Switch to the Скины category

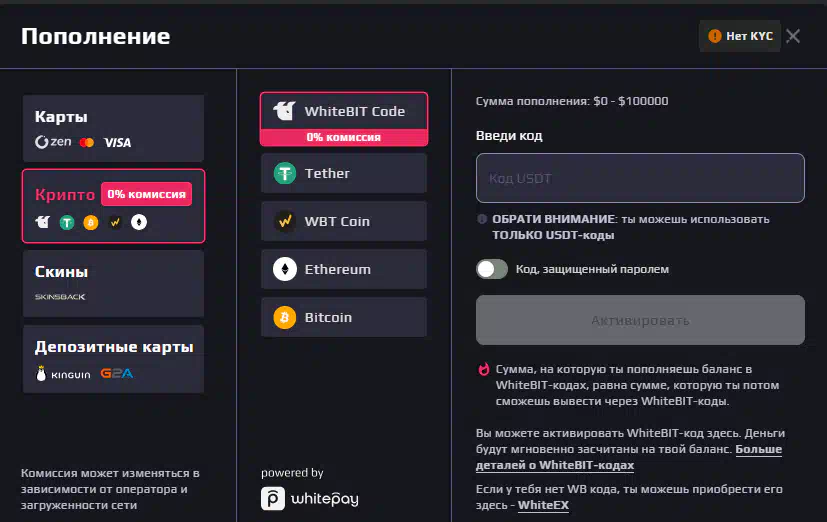[x=113, y=284]
